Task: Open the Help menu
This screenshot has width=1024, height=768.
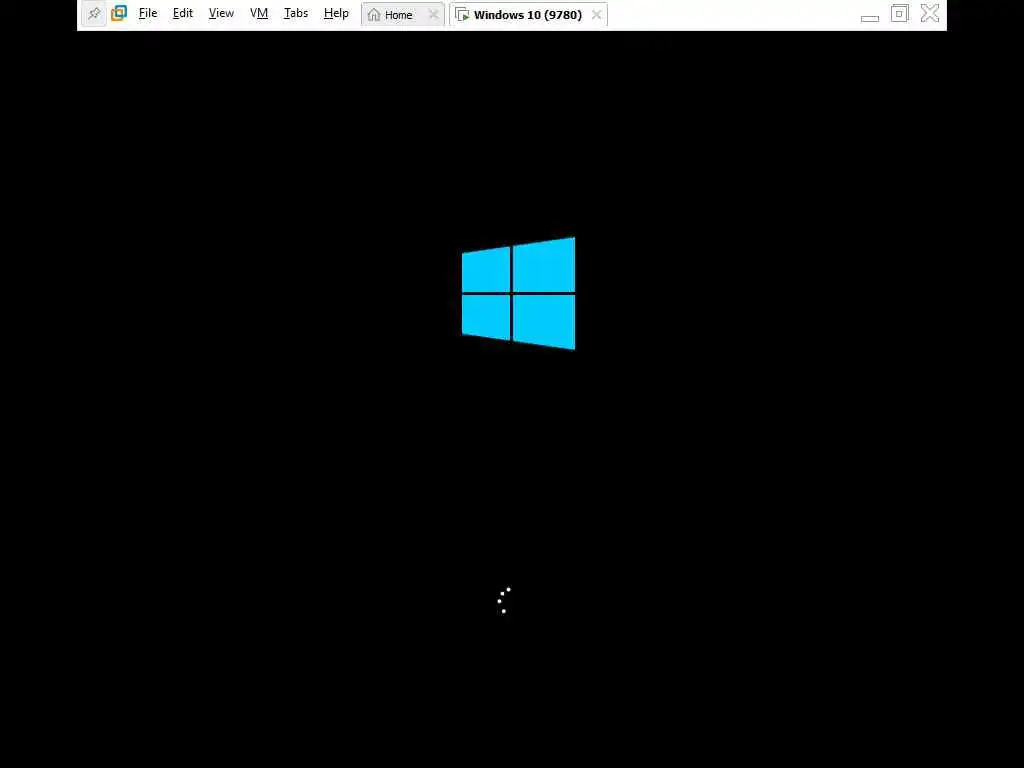Action: coord(336,13)
